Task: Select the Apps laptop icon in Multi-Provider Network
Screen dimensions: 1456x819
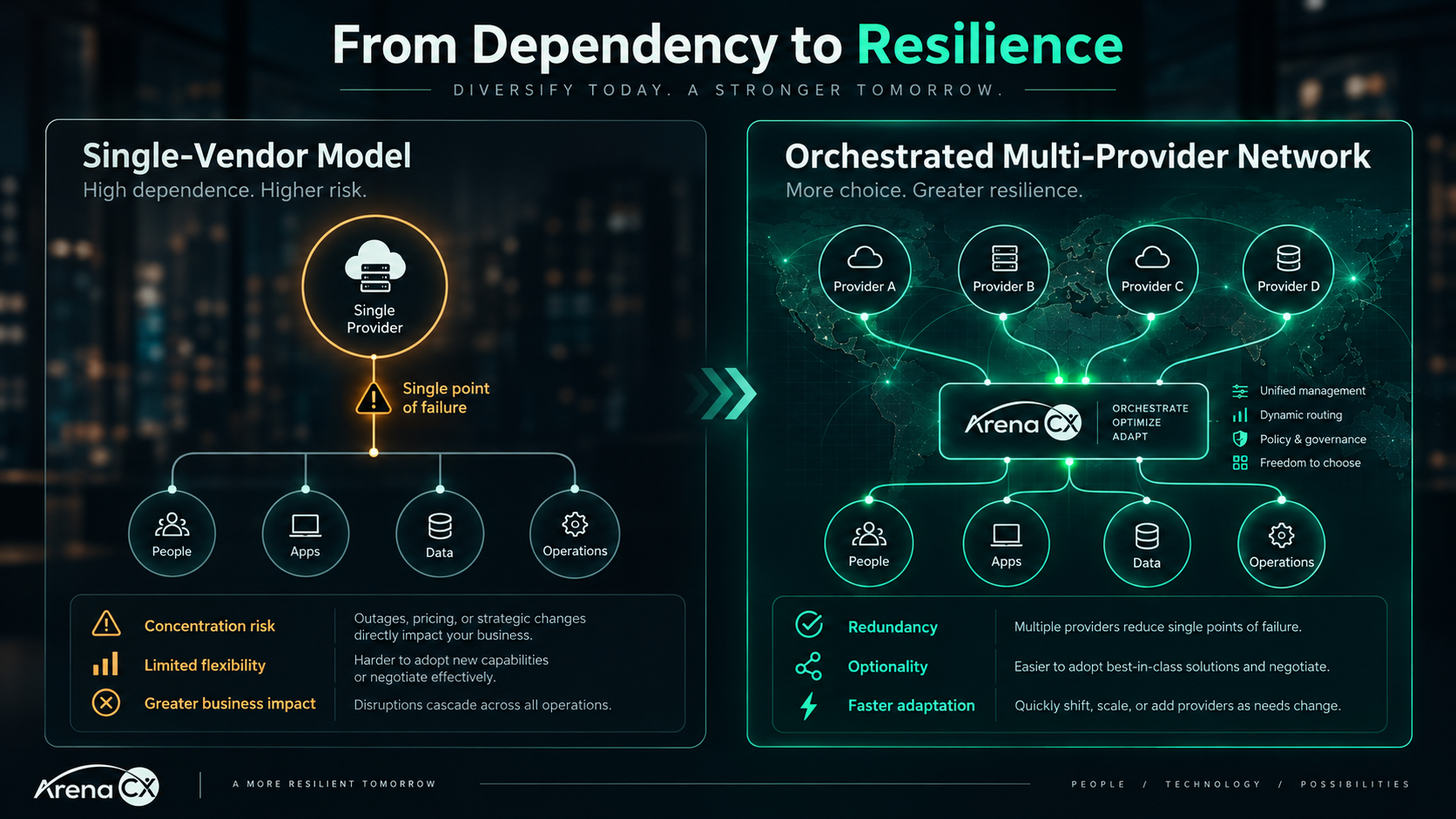Action: coord(1007,535)
